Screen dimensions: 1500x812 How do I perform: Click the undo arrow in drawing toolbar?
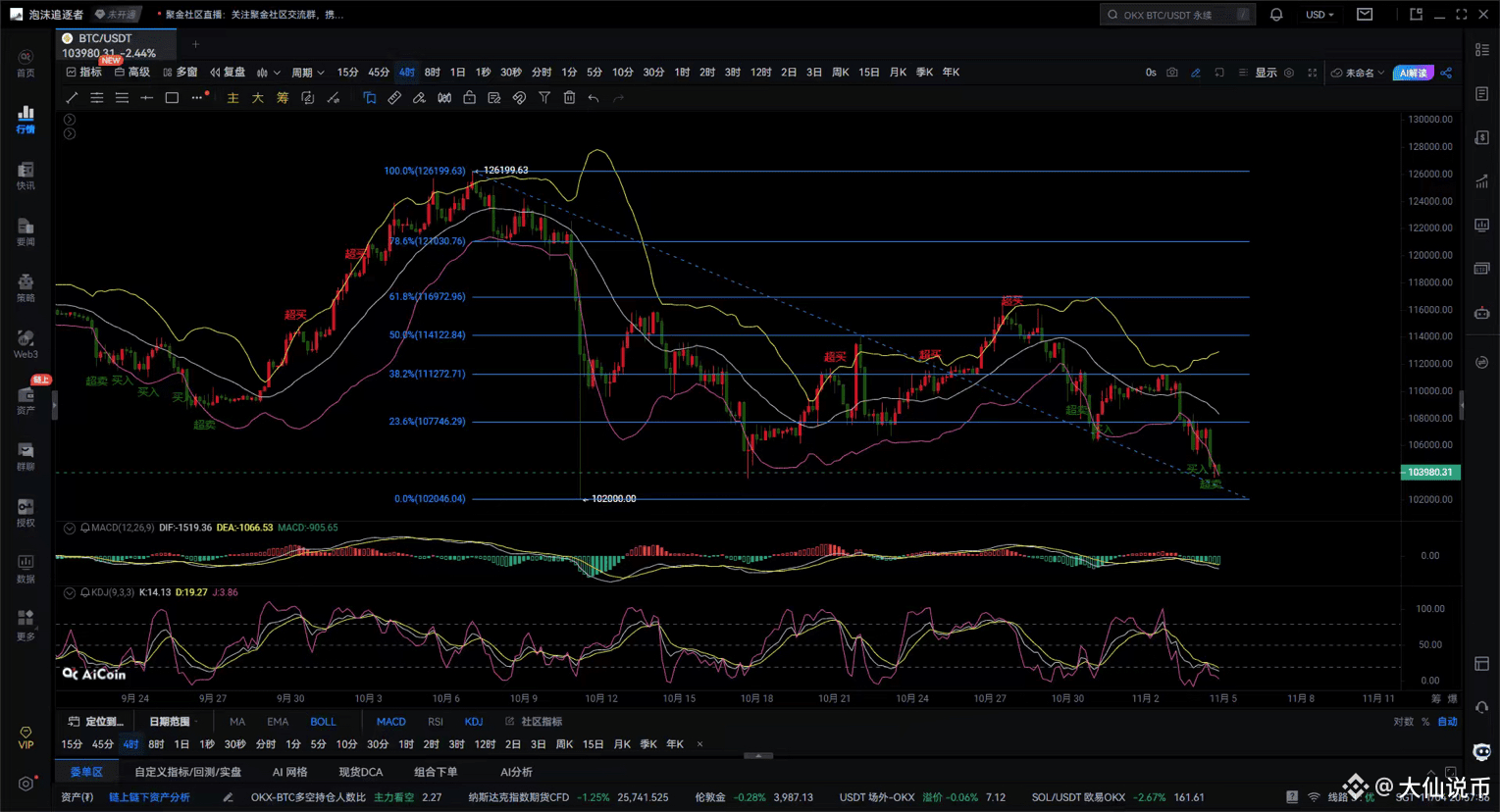coord(594,98)
